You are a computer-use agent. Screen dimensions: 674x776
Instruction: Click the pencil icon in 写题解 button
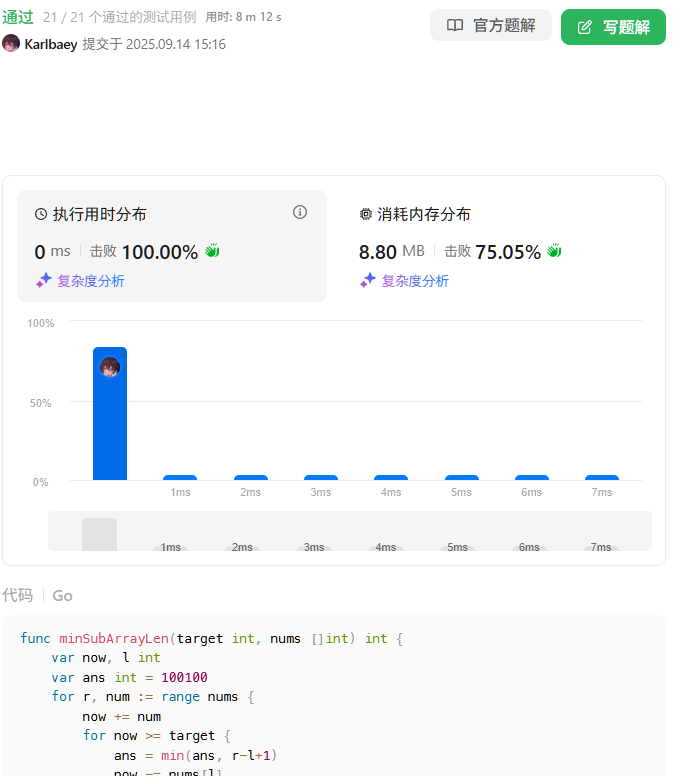point(584,27)
